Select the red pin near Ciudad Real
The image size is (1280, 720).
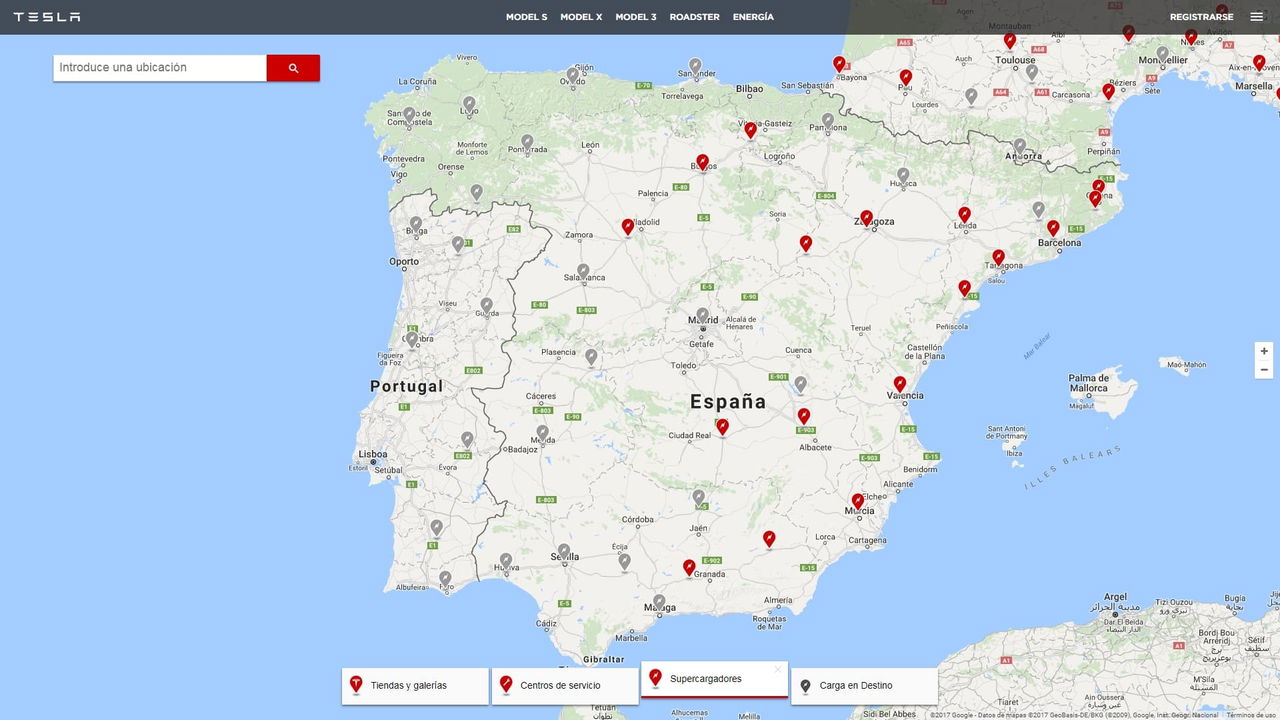coord(722,426)
